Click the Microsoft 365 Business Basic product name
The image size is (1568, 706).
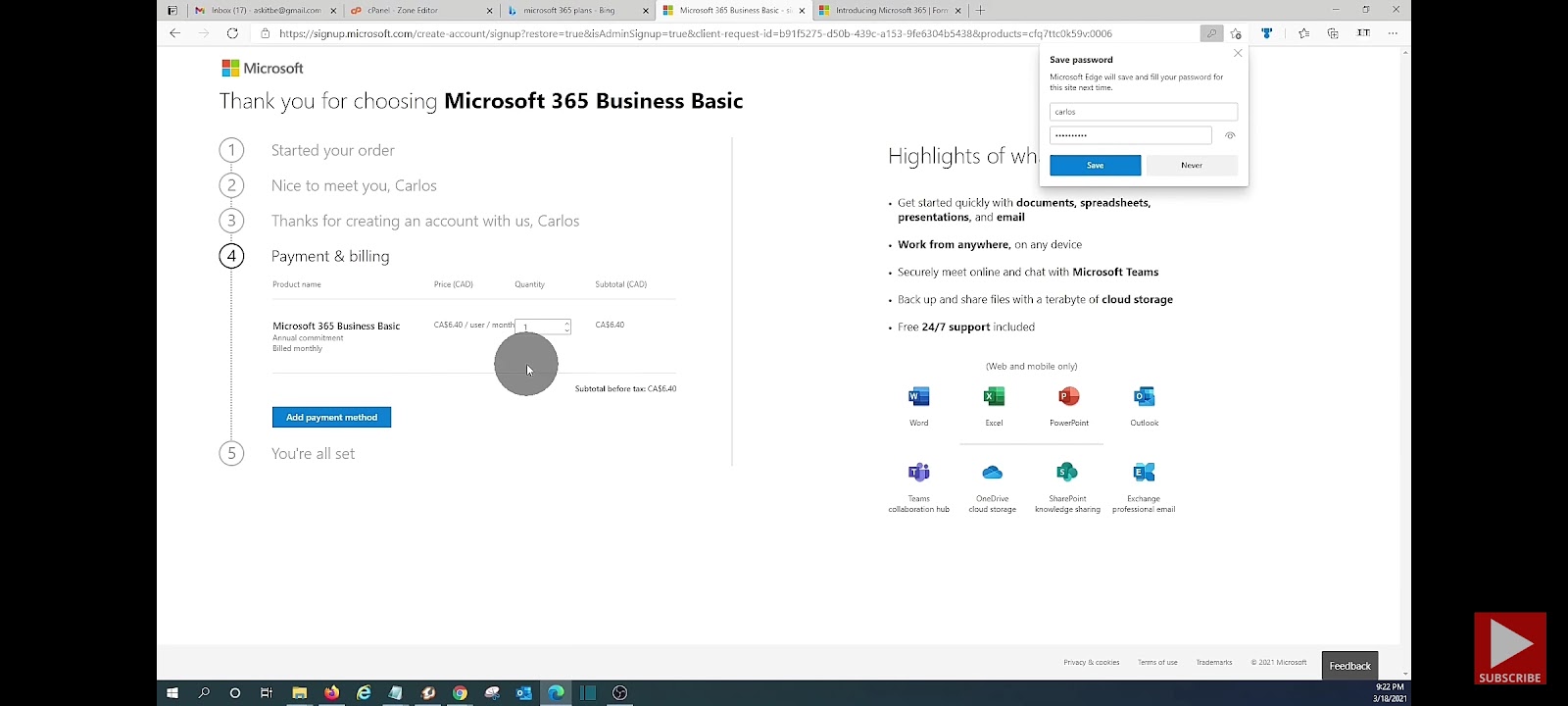point(336,326)
